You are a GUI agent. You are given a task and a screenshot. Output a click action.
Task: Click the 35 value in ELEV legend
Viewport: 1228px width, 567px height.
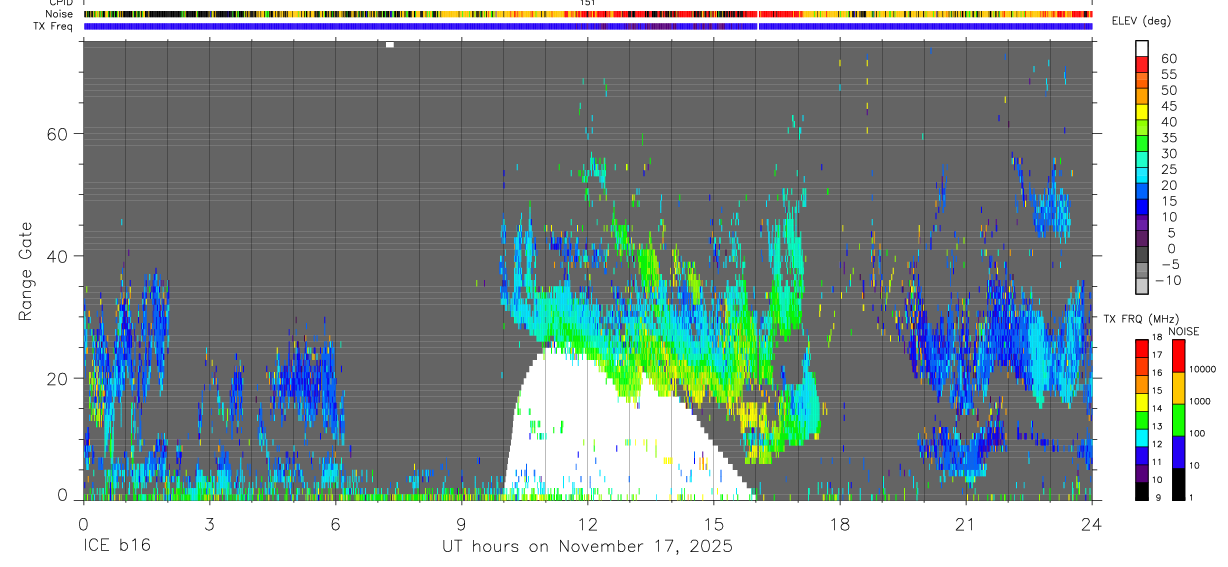pyautogui.click(x=1167, y=138)
